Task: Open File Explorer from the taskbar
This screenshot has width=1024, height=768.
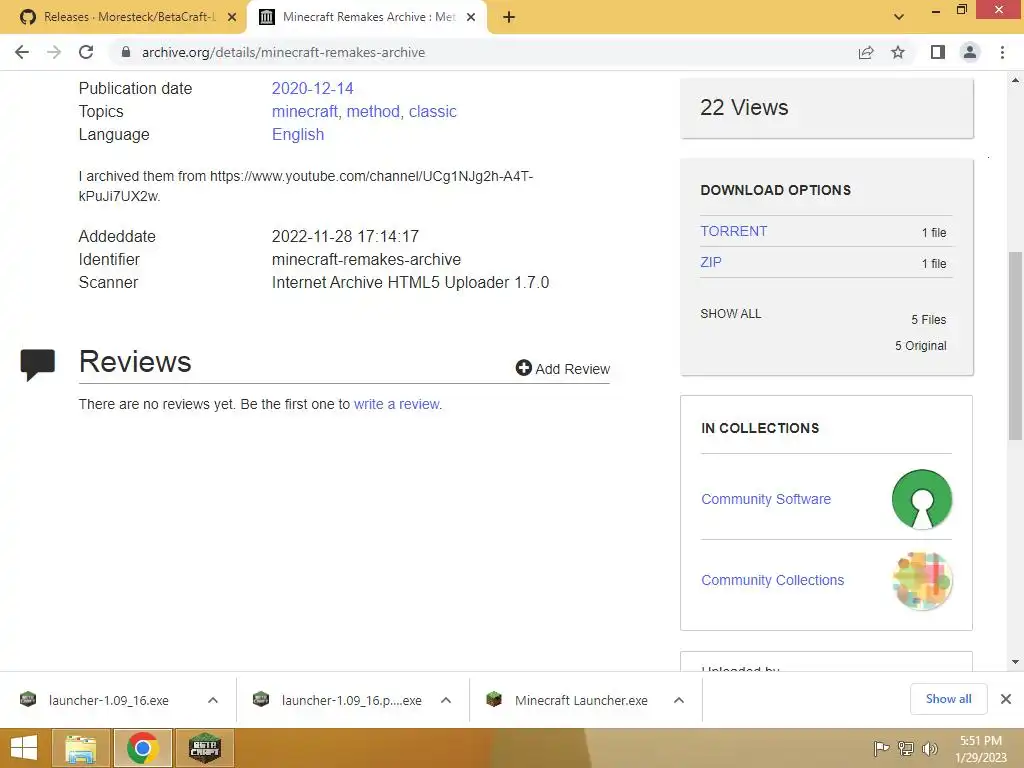Action: pyautogui.click(x=81, y=748)
